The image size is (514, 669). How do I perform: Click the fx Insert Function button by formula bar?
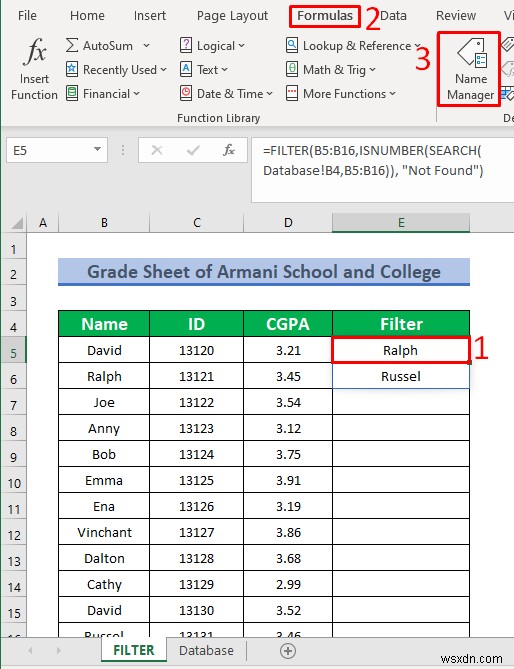[229, 150]
